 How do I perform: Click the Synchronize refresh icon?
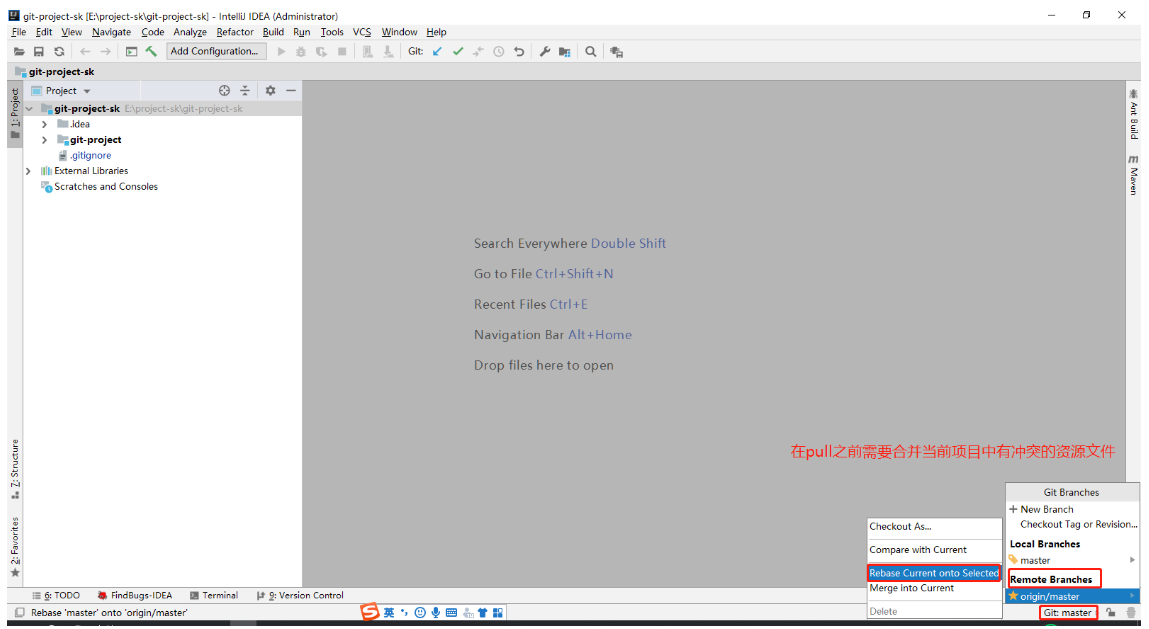tap(59, 51)
